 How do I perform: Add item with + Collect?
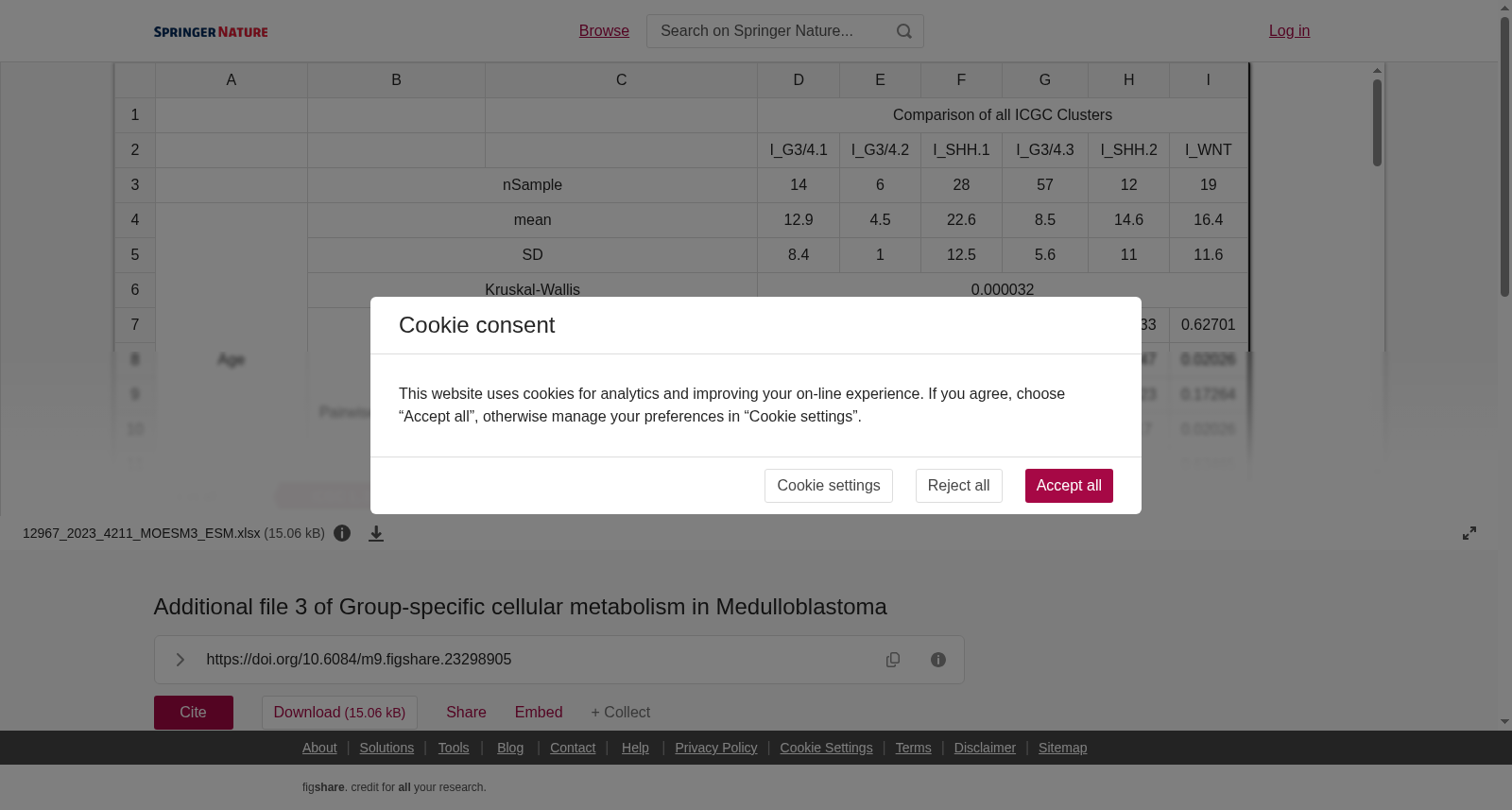point(620,713)
